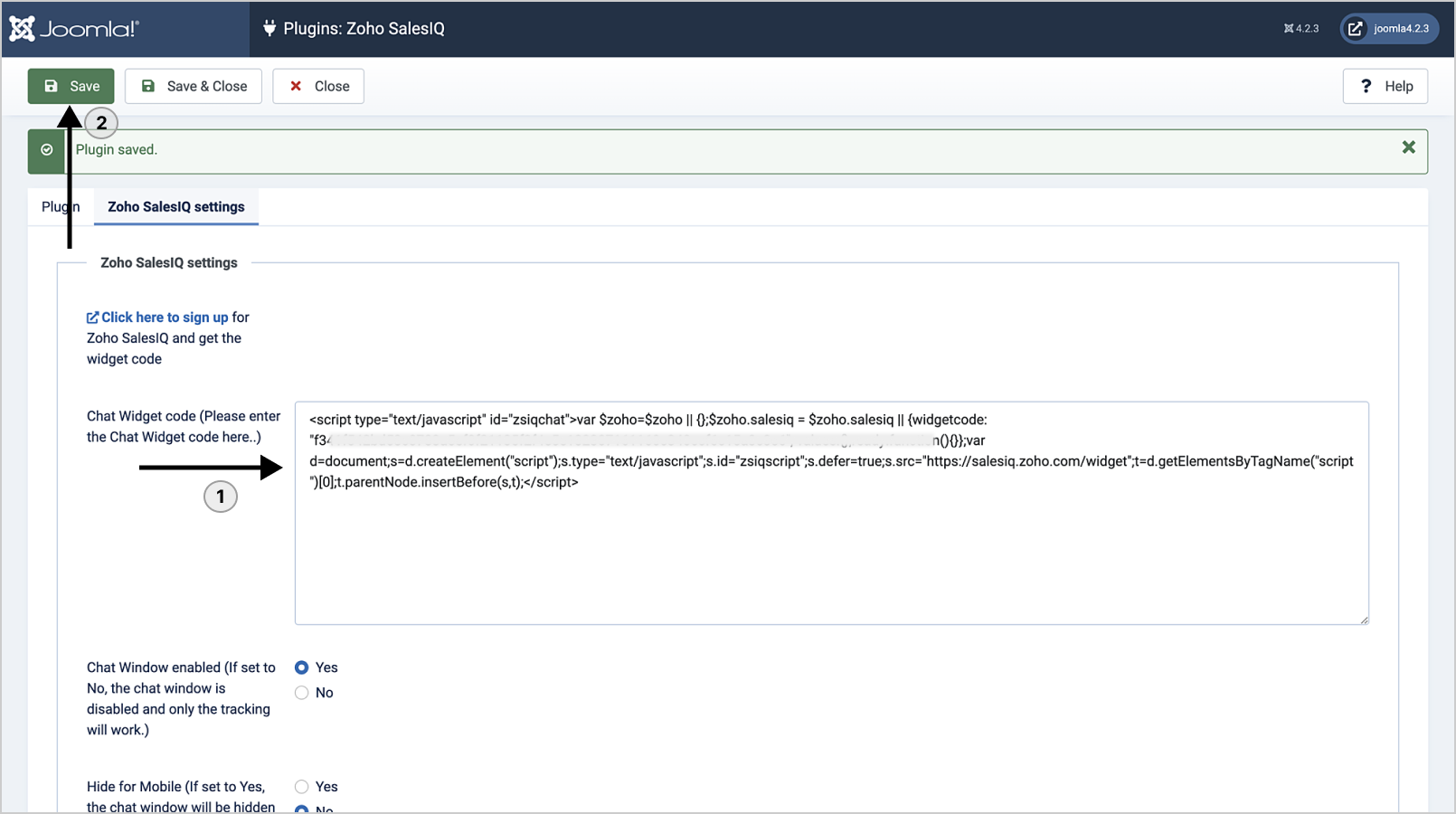Dismiss the Plugin saved message

(x=1408, y=147)
